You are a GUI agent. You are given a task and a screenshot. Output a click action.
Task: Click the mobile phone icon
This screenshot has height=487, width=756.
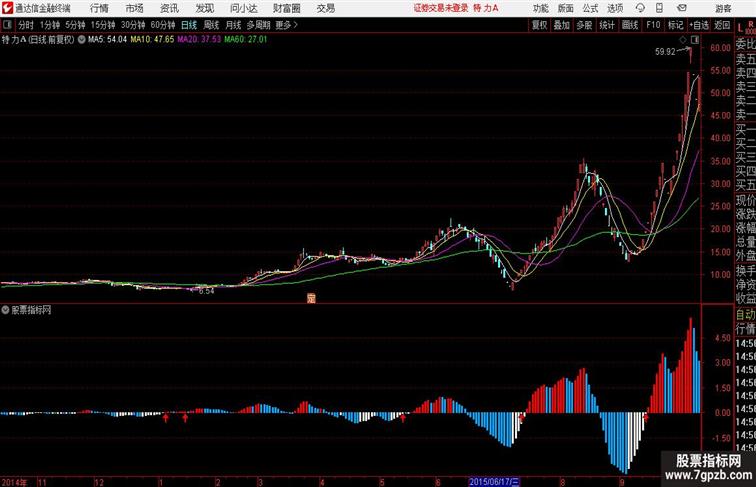659,8
